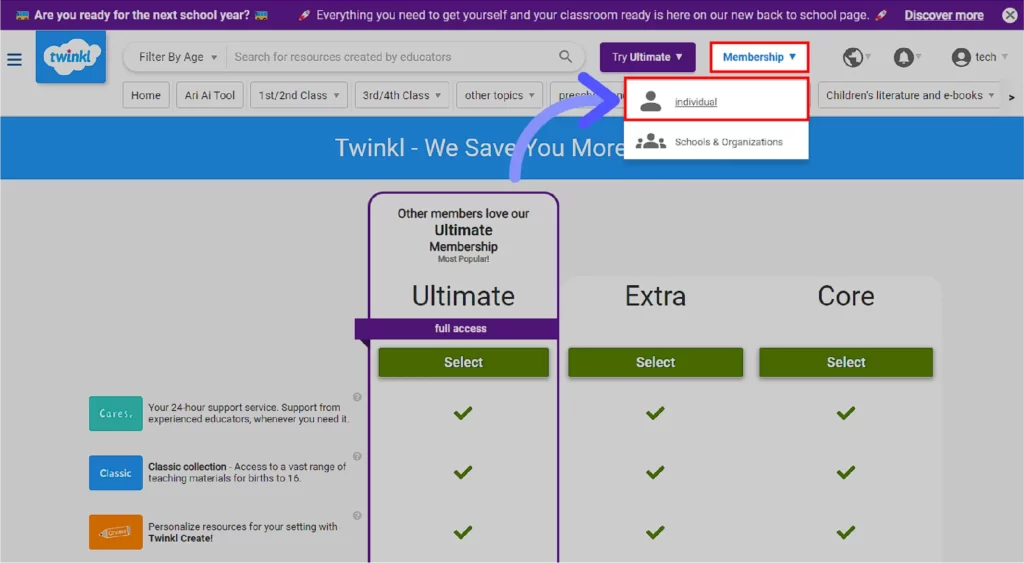Open help icon for Classic collection row

[x=357, y=457]
